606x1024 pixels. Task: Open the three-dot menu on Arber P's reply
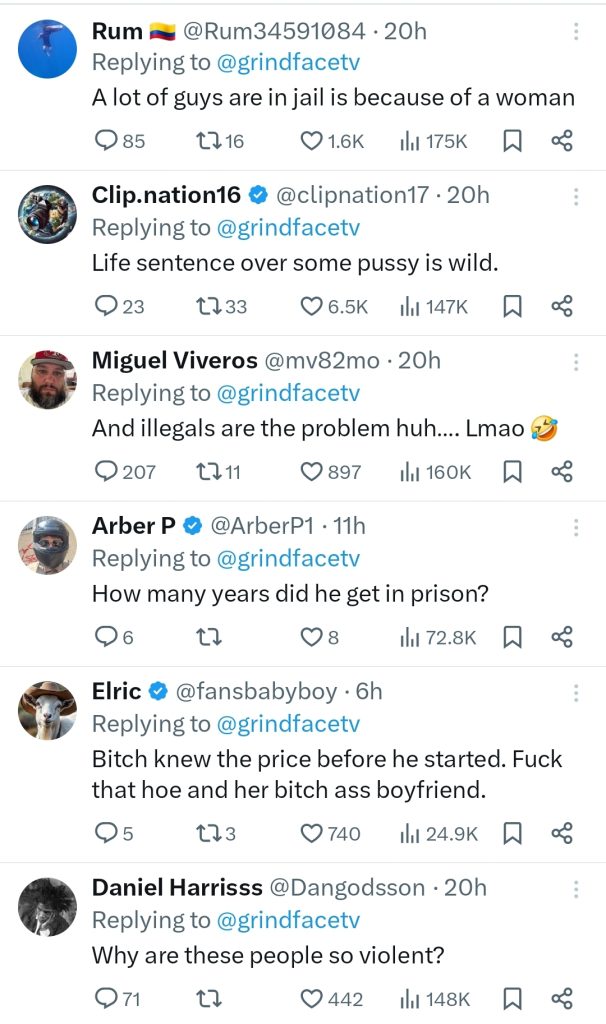tap(576, 526)
